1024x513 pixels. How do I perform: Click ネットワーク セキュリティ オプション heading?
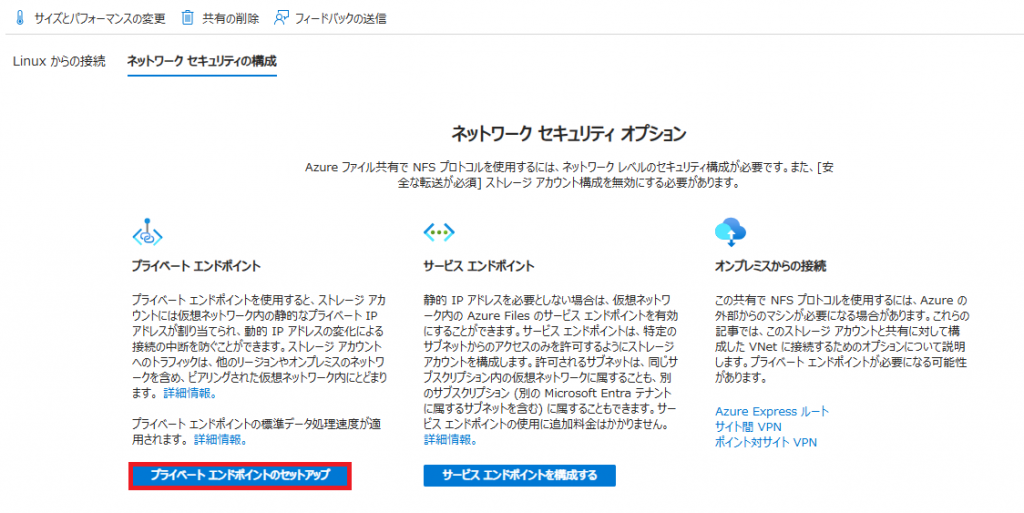pyautogui.click(x=569, y=134)
